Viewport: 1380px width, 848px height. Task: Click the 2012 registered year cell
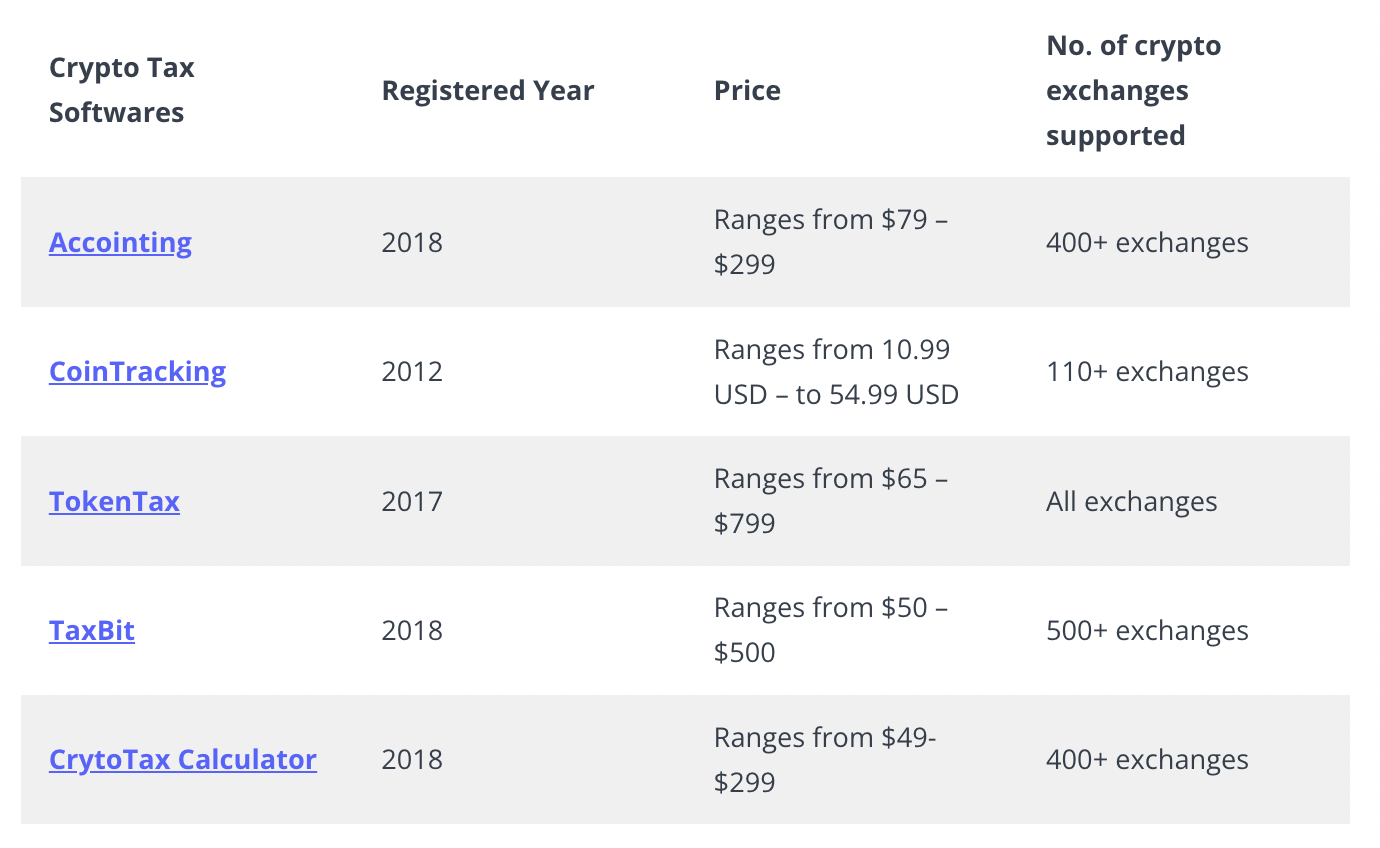[411, 372]
